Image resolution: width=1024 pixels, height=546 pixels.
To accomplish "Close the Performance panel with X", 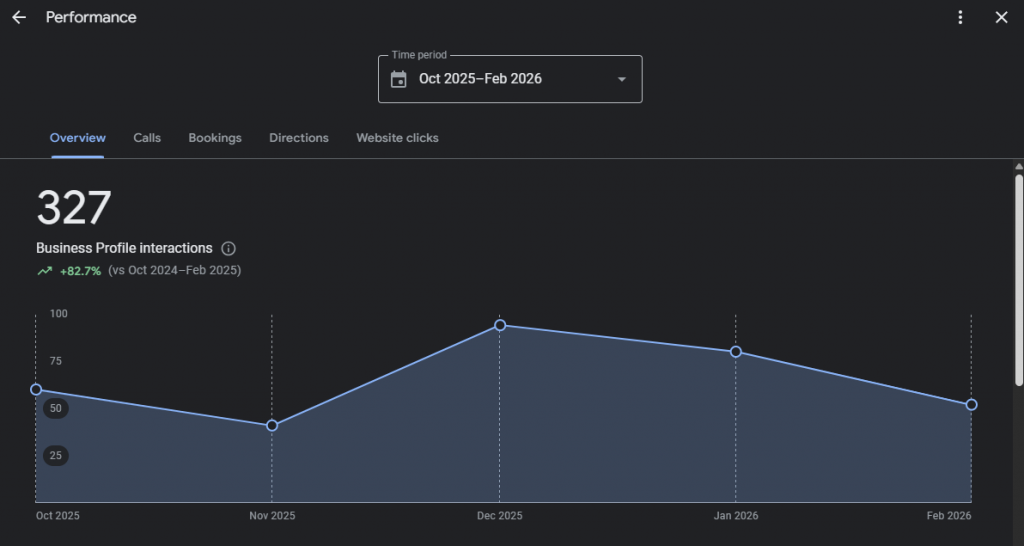I will point(1001,17).
